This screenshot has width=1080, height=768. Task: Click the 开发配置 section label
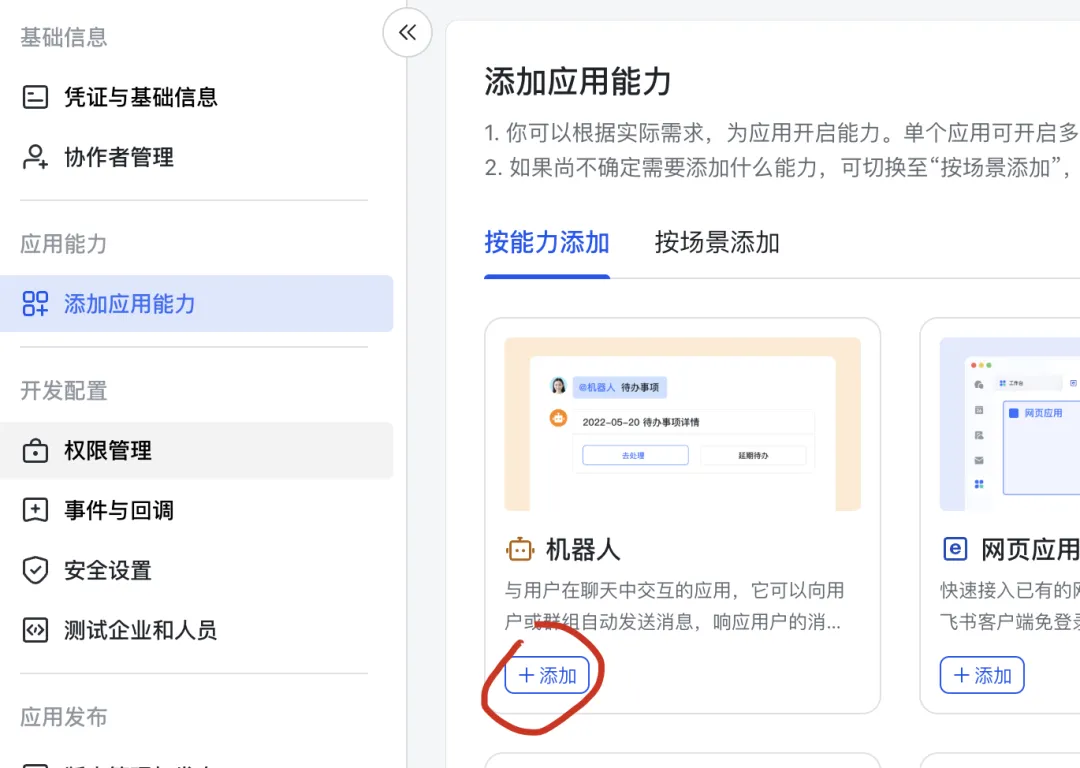(x=64, y=391)
